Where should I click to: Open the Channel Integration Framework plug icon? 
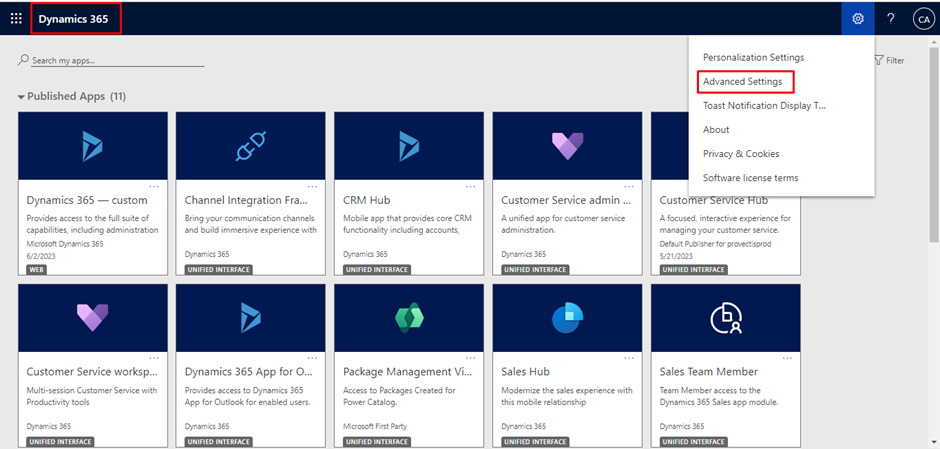pos(251,146)
